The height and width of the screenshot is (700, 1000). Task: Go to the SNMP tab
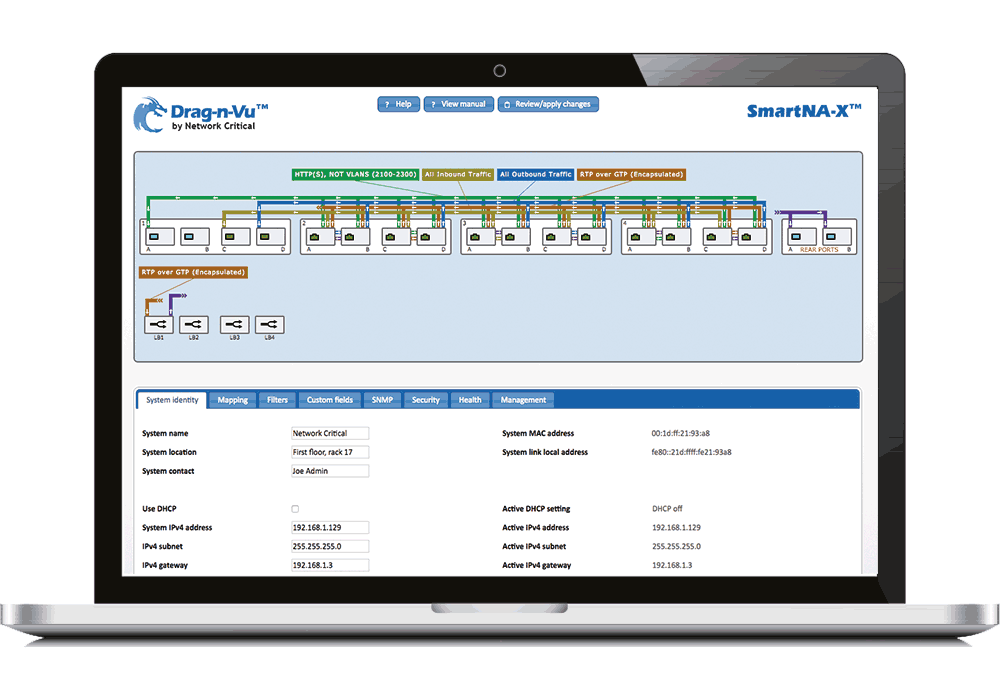coord(383,400)
